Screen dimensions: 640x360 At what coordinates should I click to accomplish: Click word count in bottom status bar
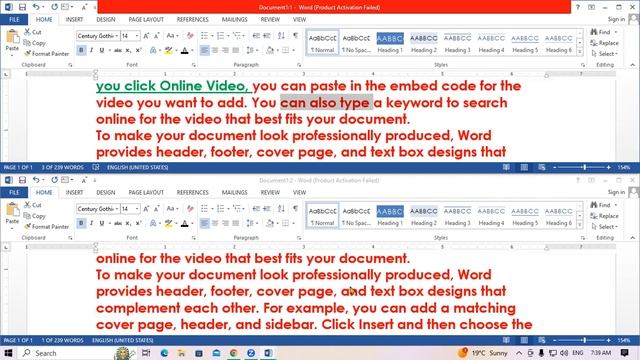[x=62, y=340]
